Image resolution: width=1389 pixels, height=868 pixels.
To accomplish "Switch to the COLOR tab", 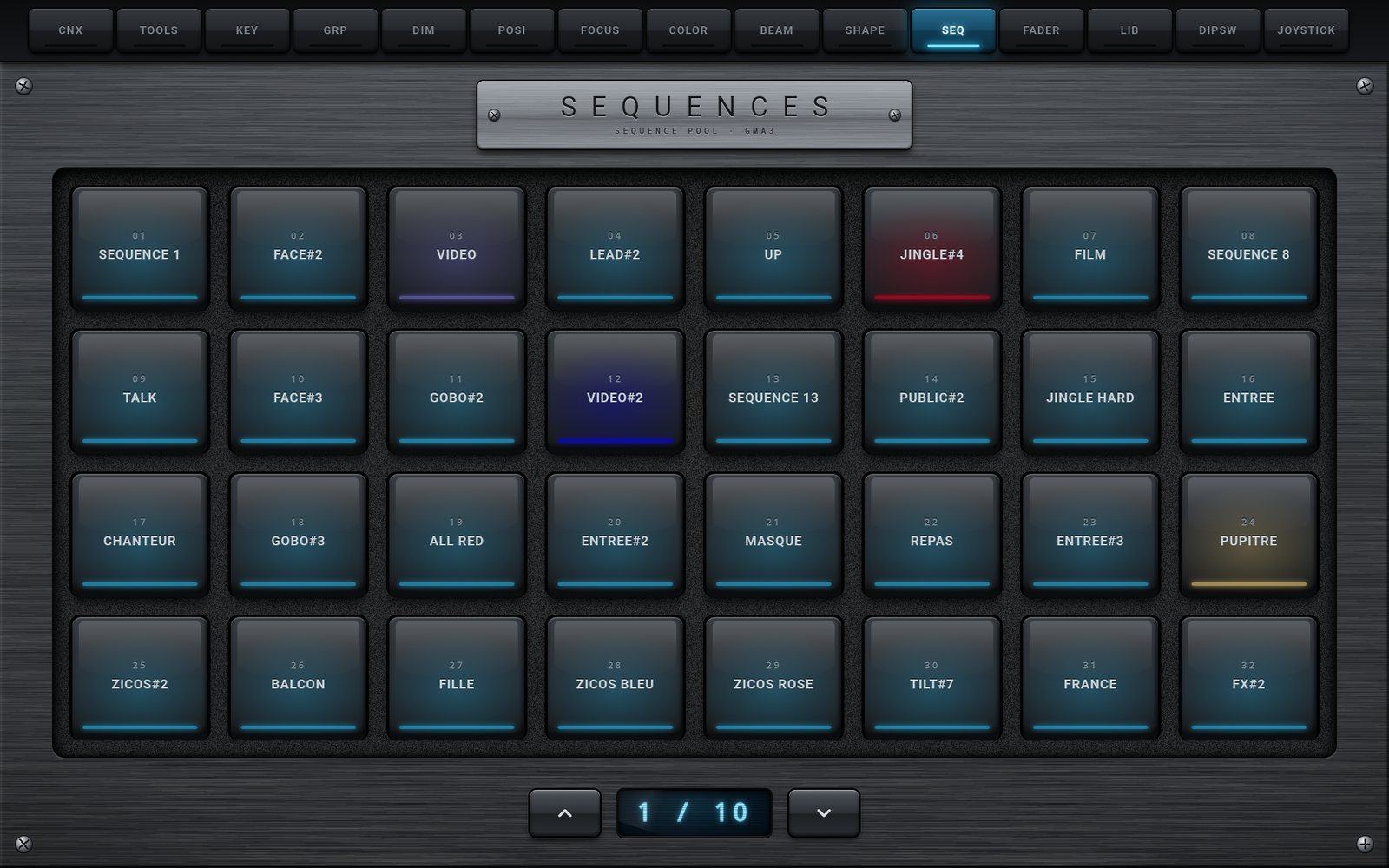I will pyautogui.click(x=688, y=30).
